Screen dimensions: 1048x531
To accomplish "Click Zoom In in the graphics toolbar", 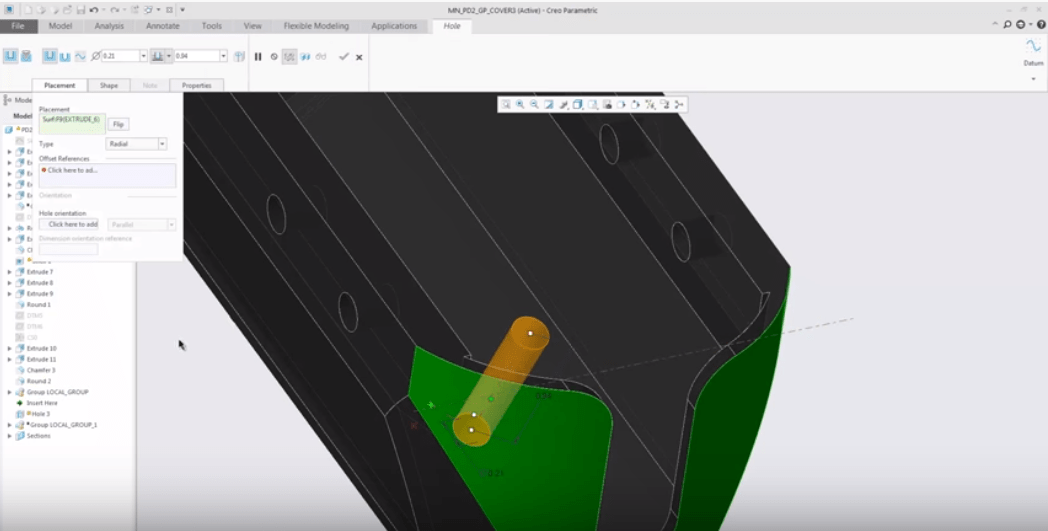I will [x=520, y=104].
